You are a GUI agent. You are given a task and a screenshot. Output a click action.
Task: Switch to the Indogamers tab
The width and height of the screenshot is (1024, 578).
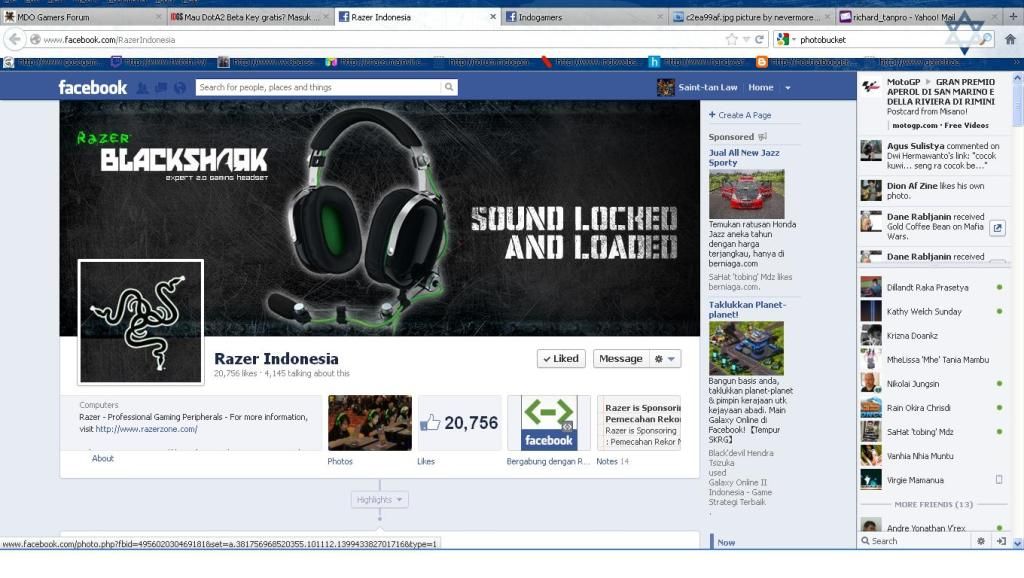pos(584,17)
